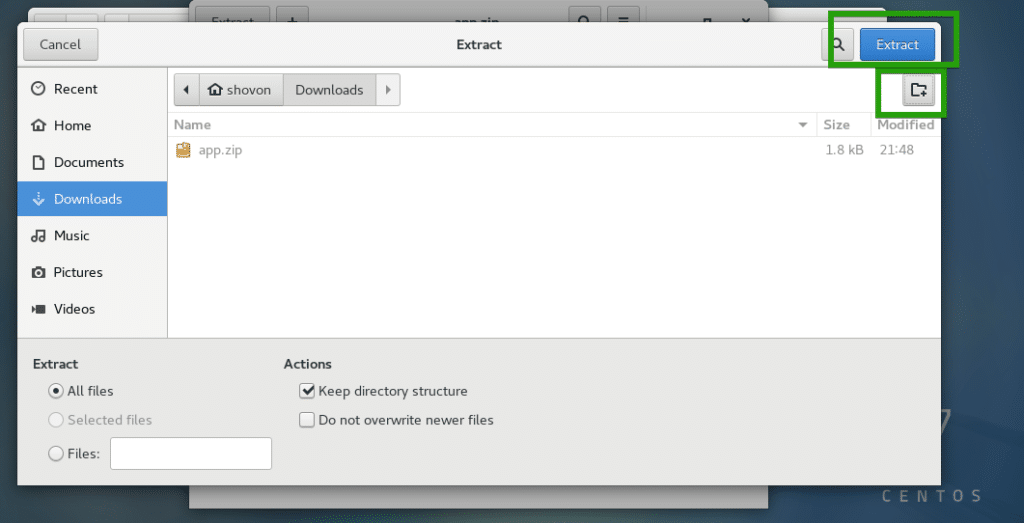
Task: Click the path bar right arrow
Action: [x=388, y=90]
